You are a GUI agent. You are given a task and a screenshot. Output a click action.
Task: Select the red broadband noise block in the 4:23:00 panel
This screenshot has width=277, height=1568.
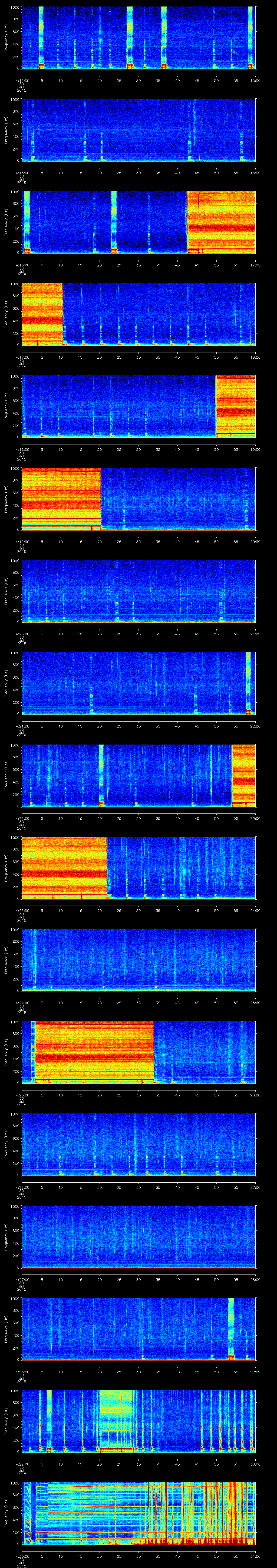65,868
